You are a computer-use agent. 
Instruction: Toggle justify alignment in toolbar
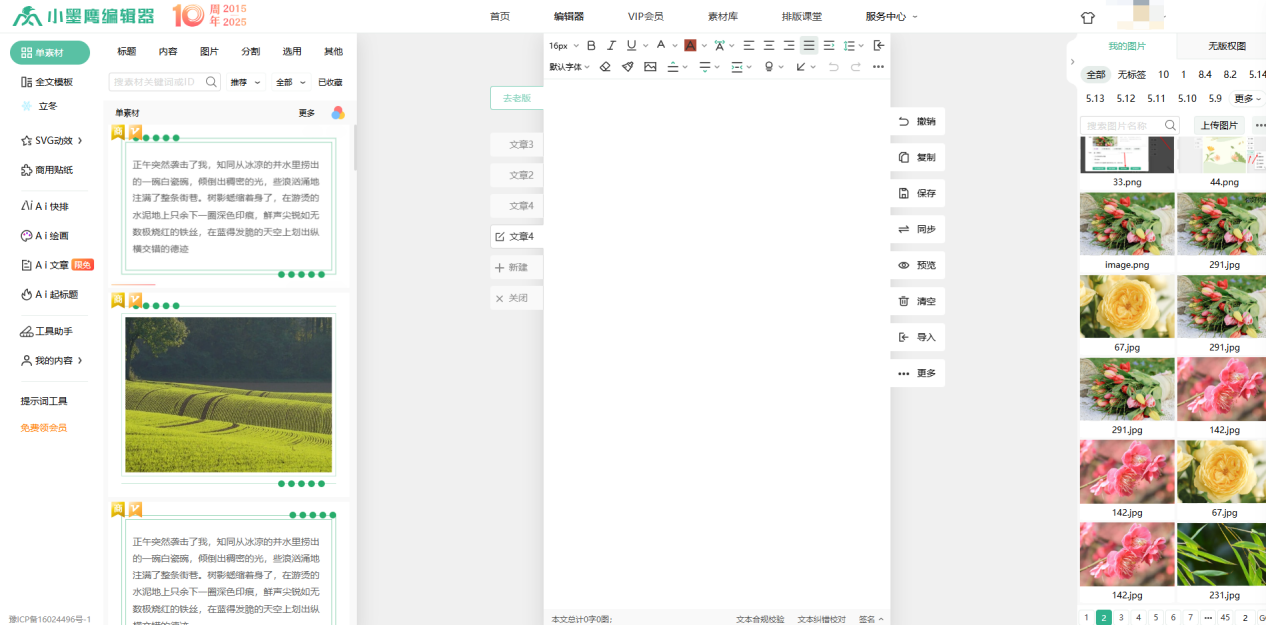[x=809, y=45]
